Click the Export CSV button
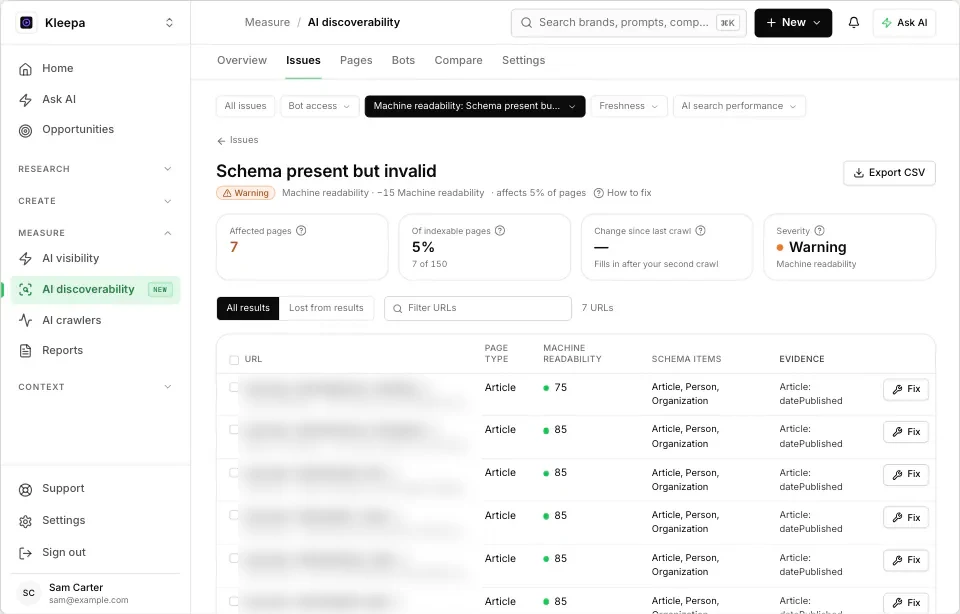 pyautogui.click(x=889, y=173)
